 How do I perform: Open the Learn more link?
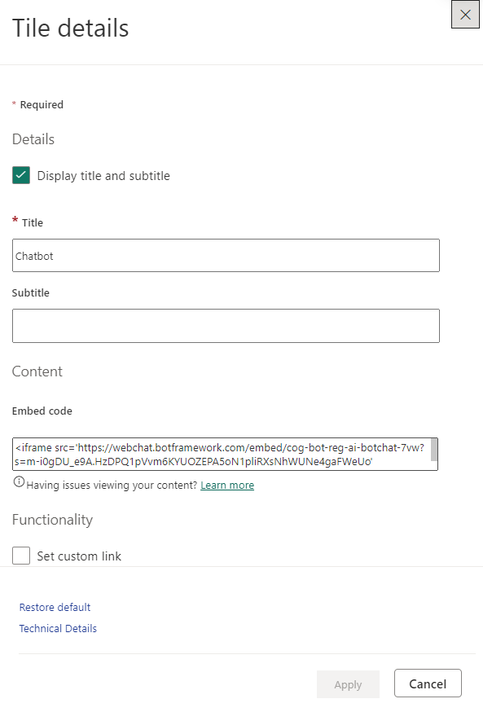coord(227,485)
